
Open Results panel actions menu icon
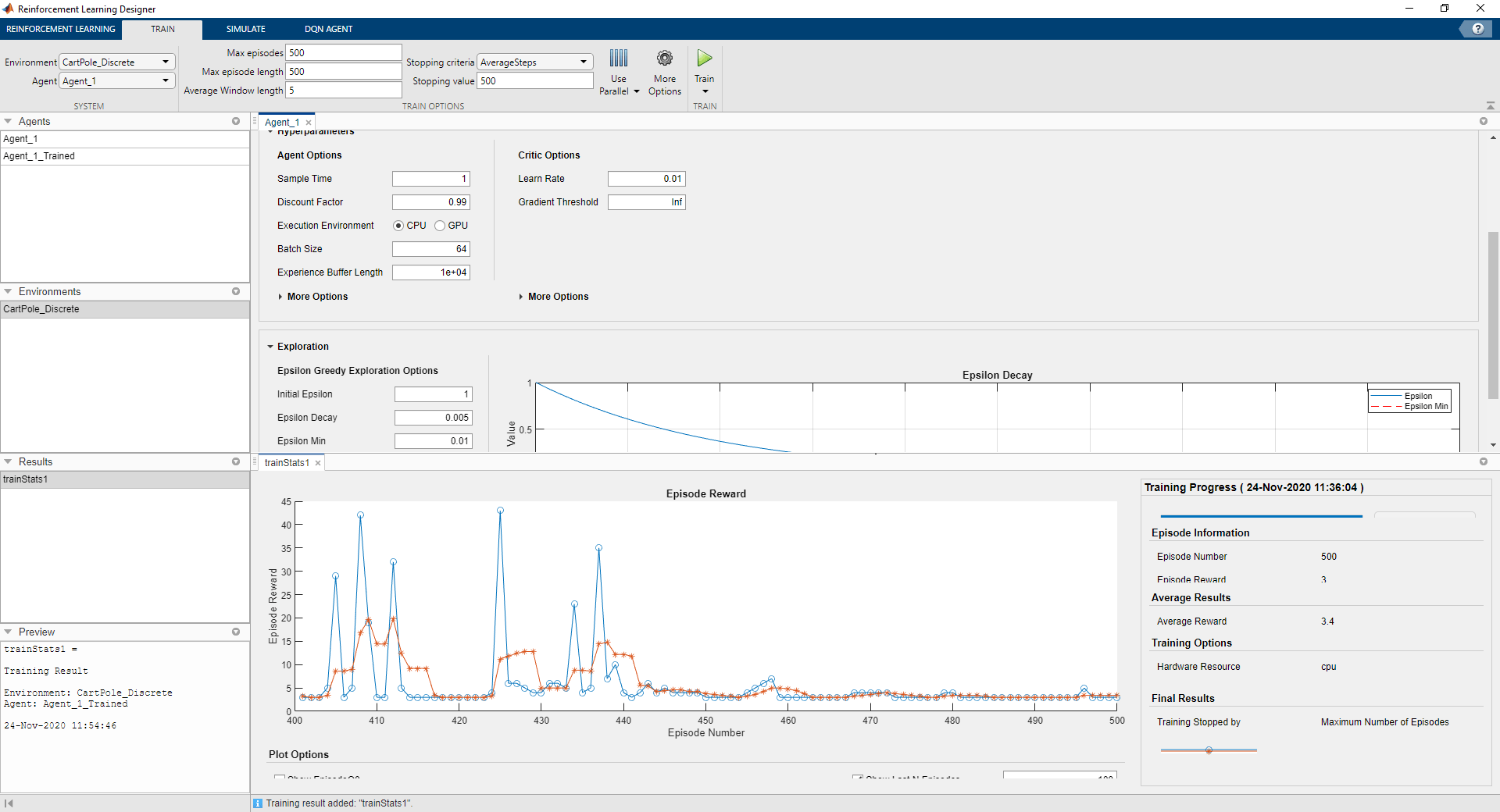[236, 461]
